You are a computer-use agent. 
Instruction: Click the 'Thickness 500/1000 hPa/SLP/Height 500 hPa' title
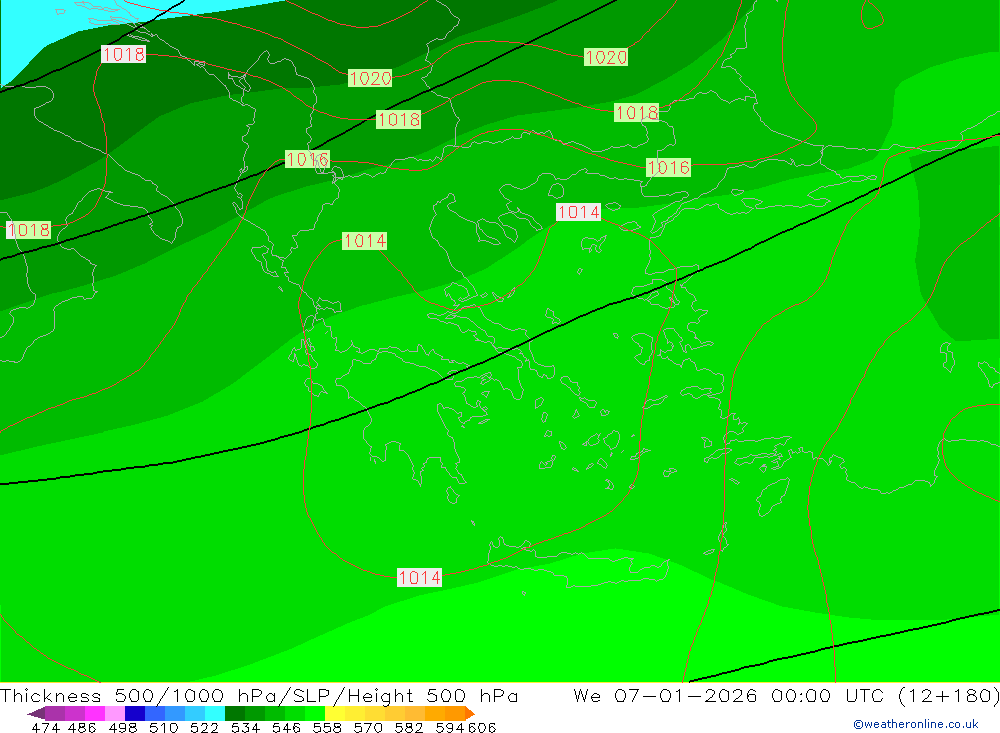(259, 695)
